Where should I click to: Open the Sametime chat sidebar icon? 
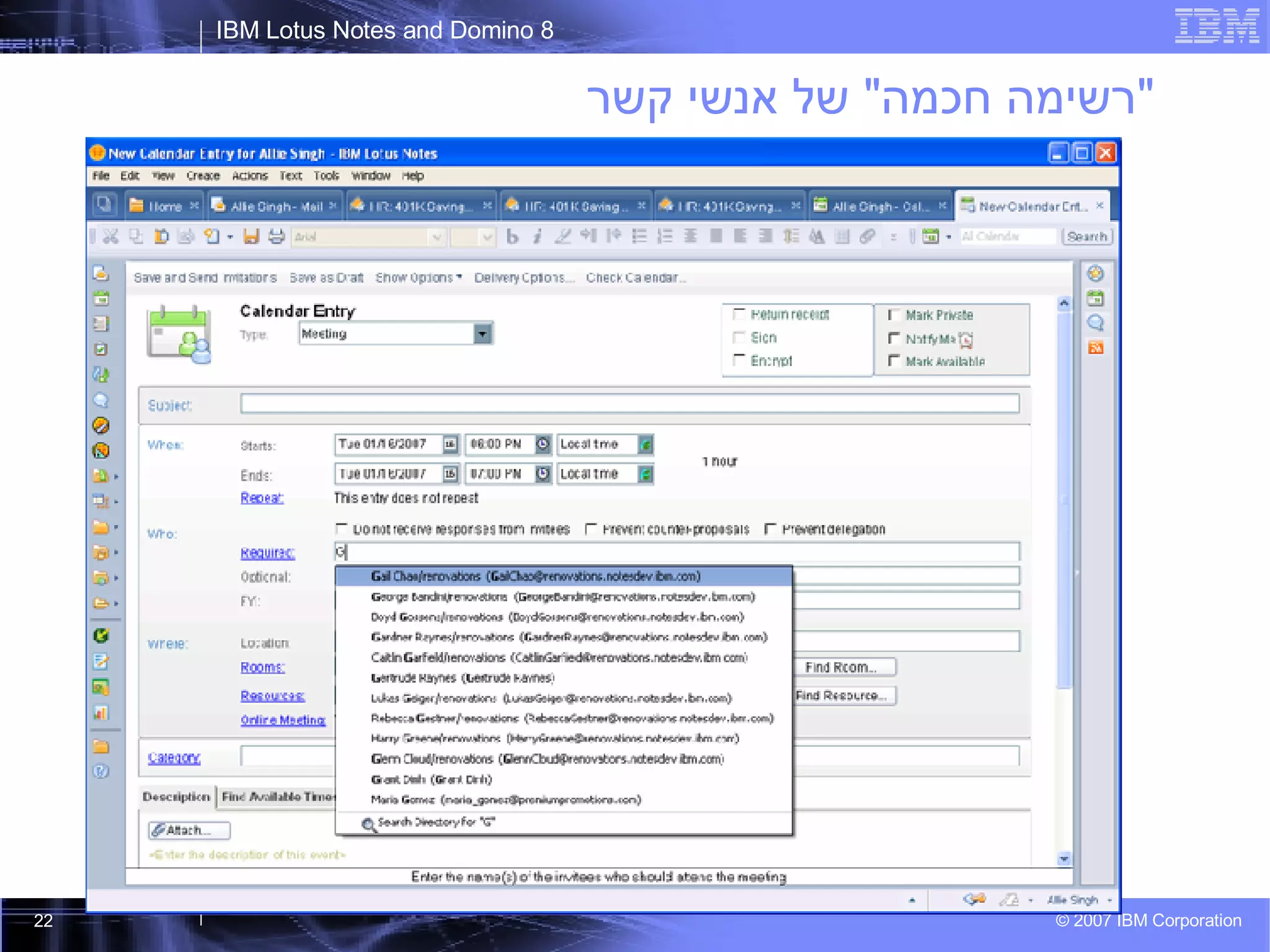pyautogui.click(x=1096, y=322)
